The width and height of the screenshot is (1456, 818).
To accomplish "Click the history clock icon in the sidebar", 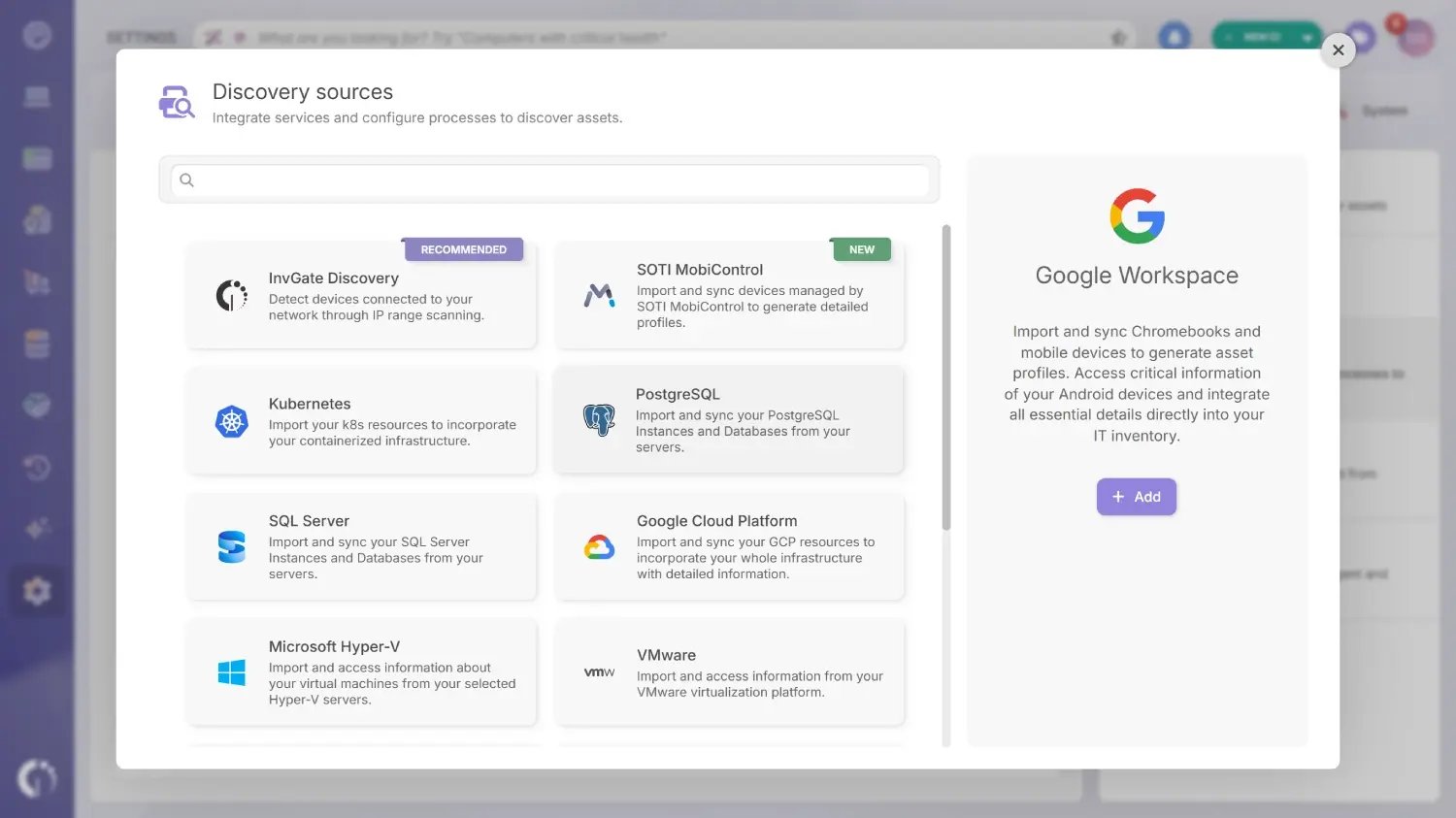I will (37, 468).
